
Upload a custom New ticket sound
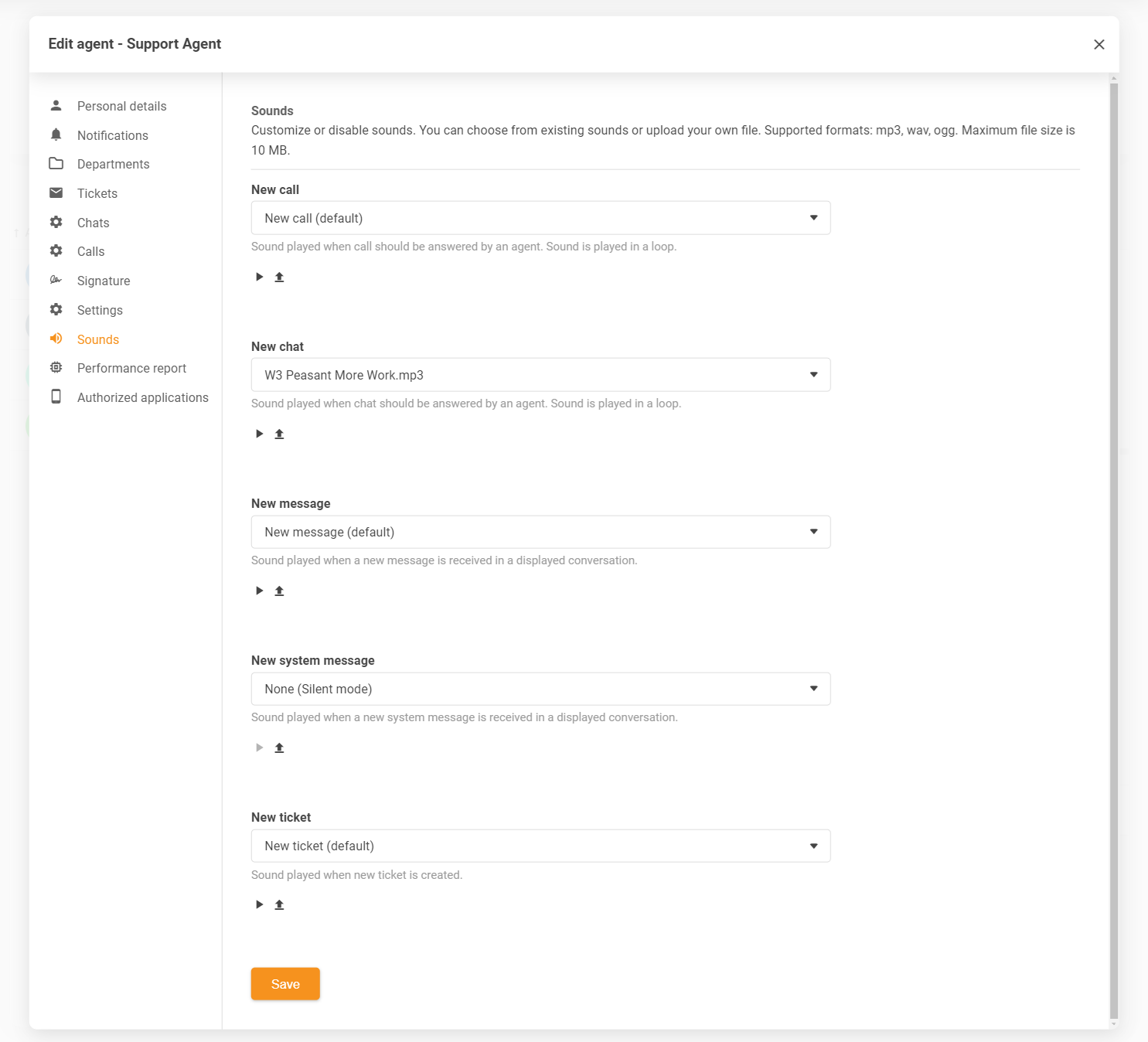(280, 904)
